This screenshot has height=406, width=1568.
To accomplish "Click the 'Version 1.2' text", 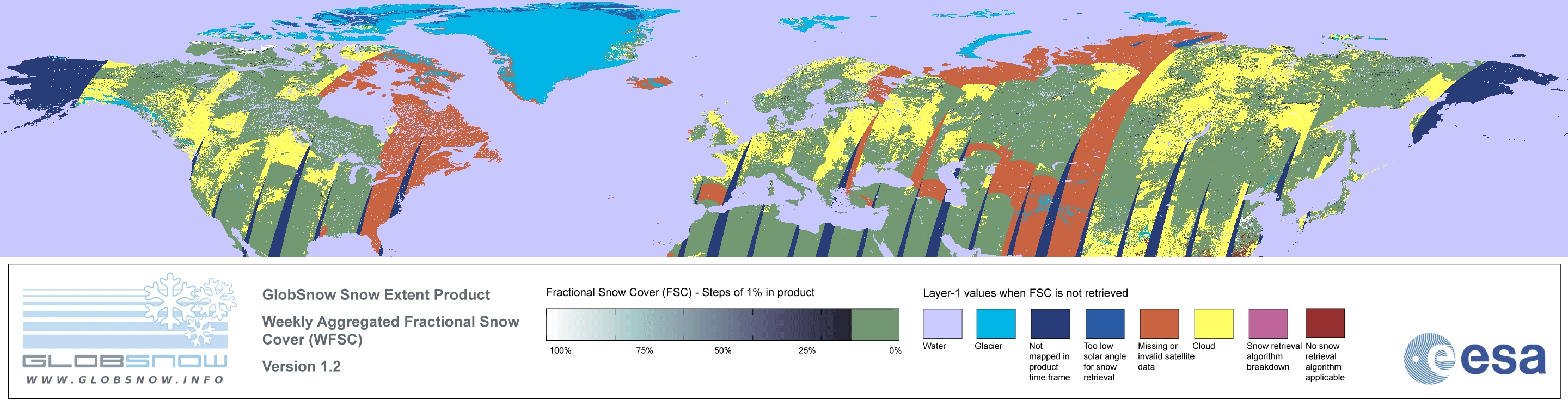I will point(301,366).
